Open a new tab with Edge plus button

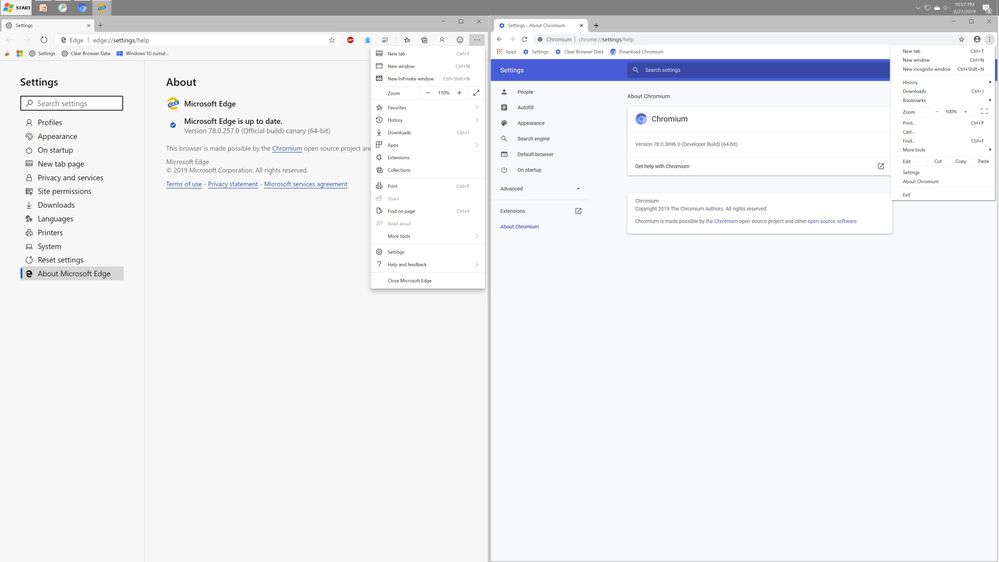click(x=100, y=25)
